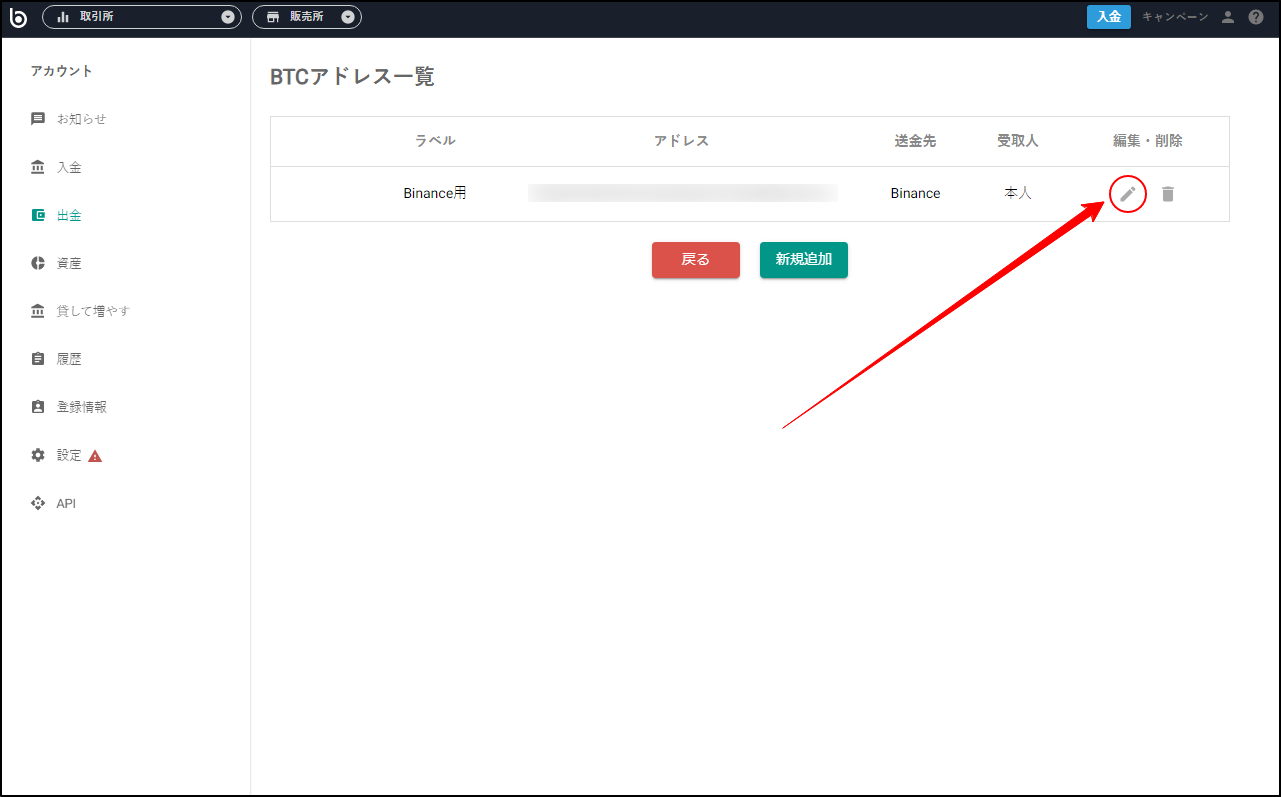
Task: Click the bitbank logo top left
Action: tap(18, 16)
